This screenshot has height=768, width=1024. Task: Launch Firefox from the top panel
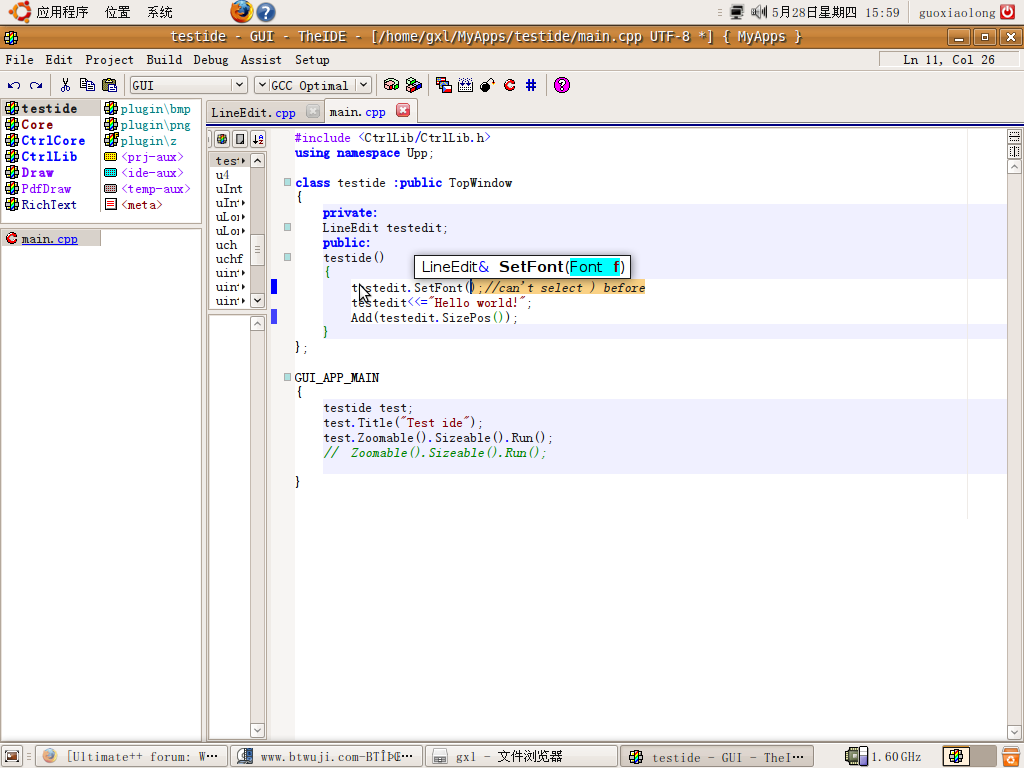click(241, 12)
